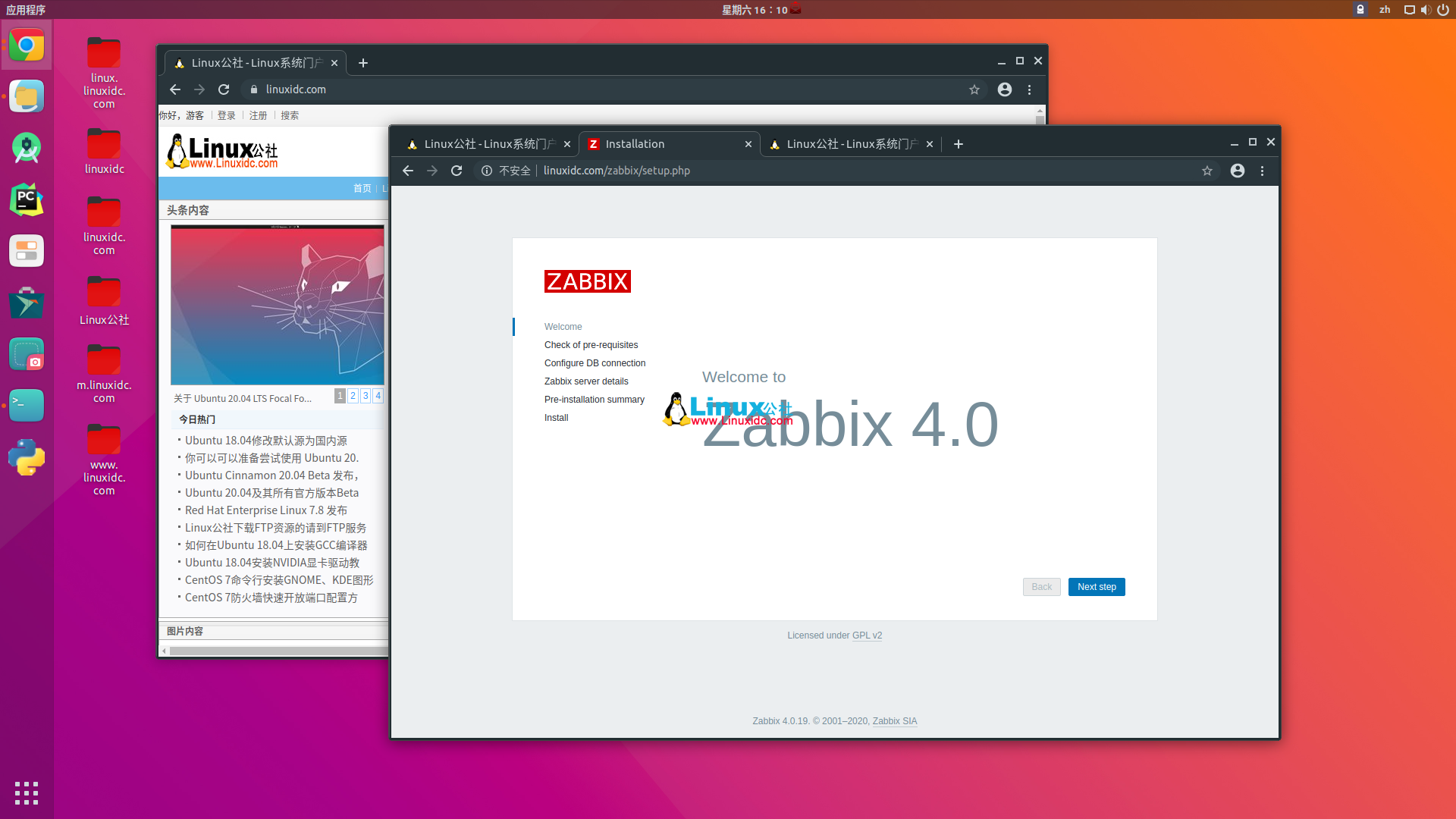This screenshot has height=819, width=1456.
Task: Open m.linuxidc.com desktop folder
Action: coord(104,373)
